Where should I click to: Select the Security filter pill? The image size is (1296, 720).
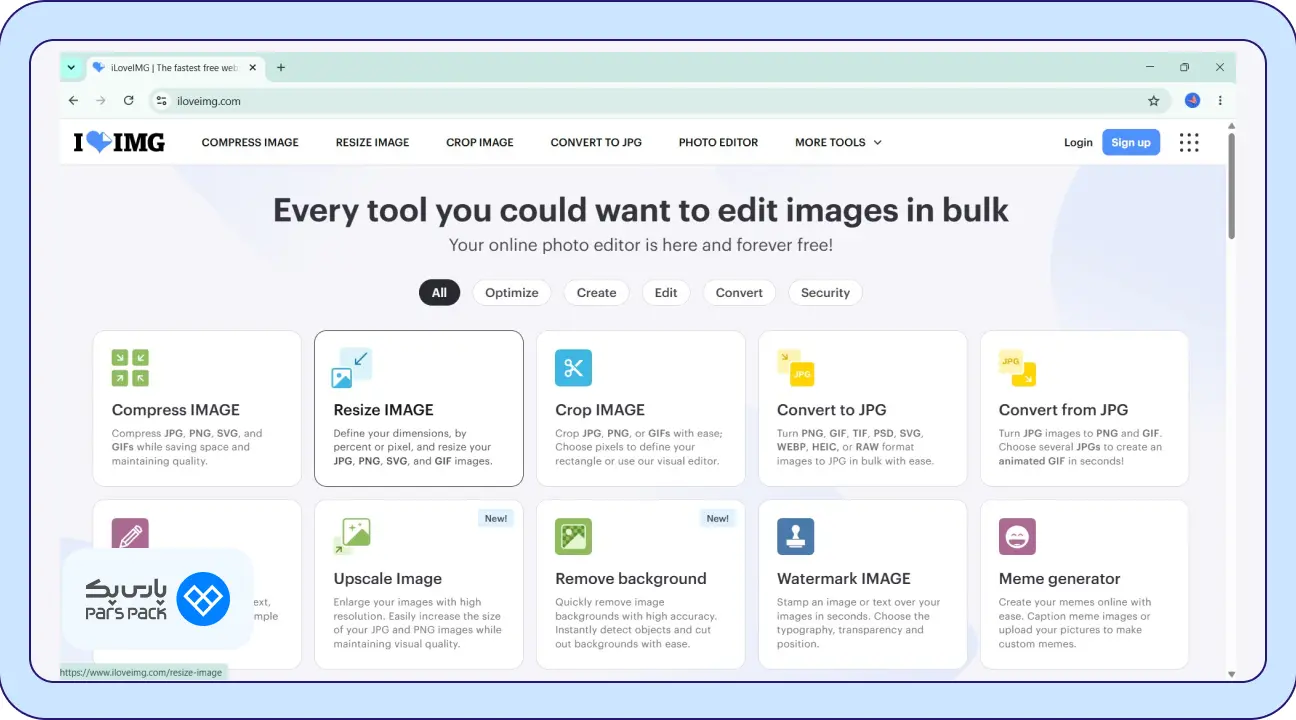tap(825, 293)
